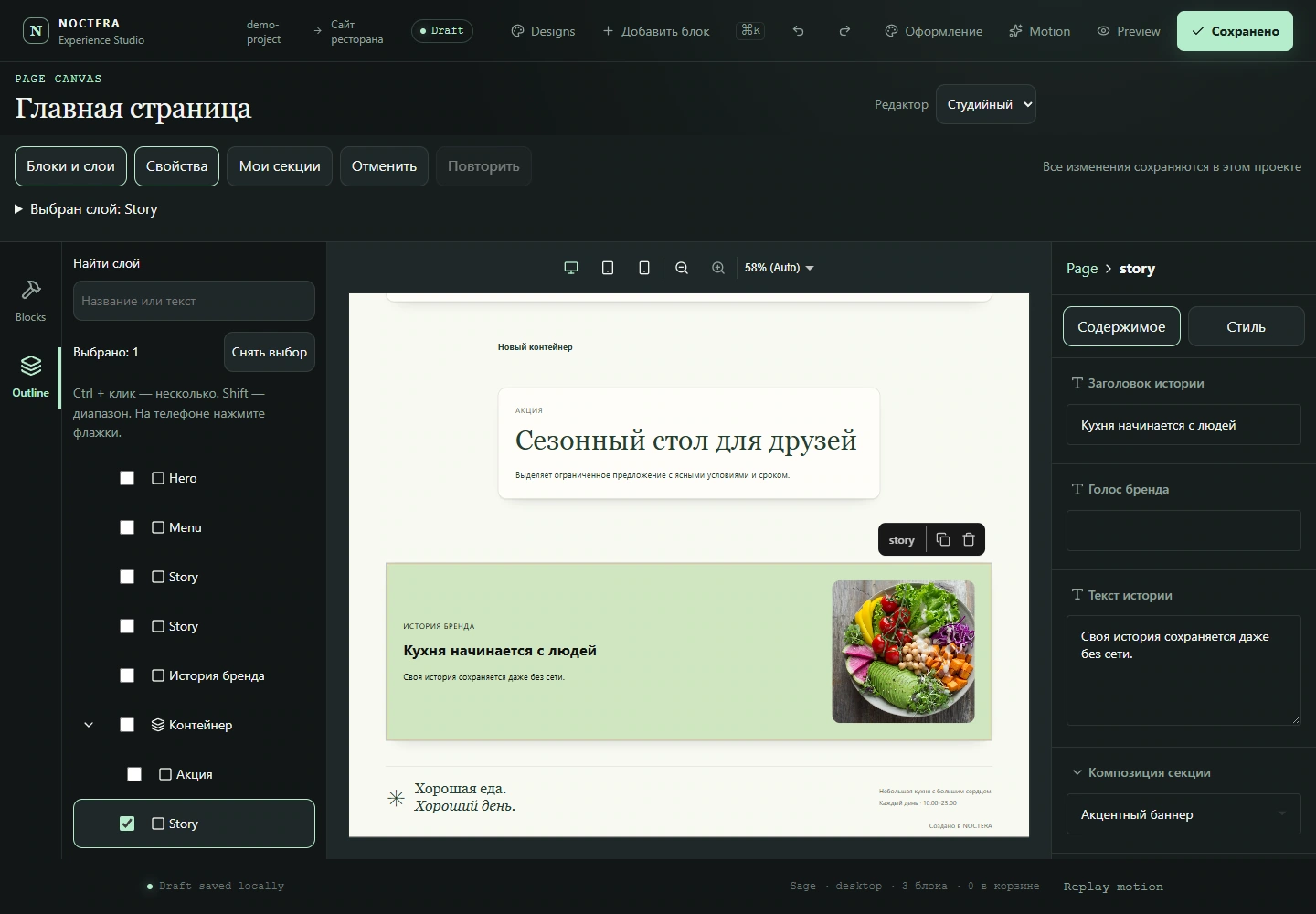Viewport: 1316px width, 914px height.
Task: Delete the story block with trash icon
Action: [x=969, y=539]
